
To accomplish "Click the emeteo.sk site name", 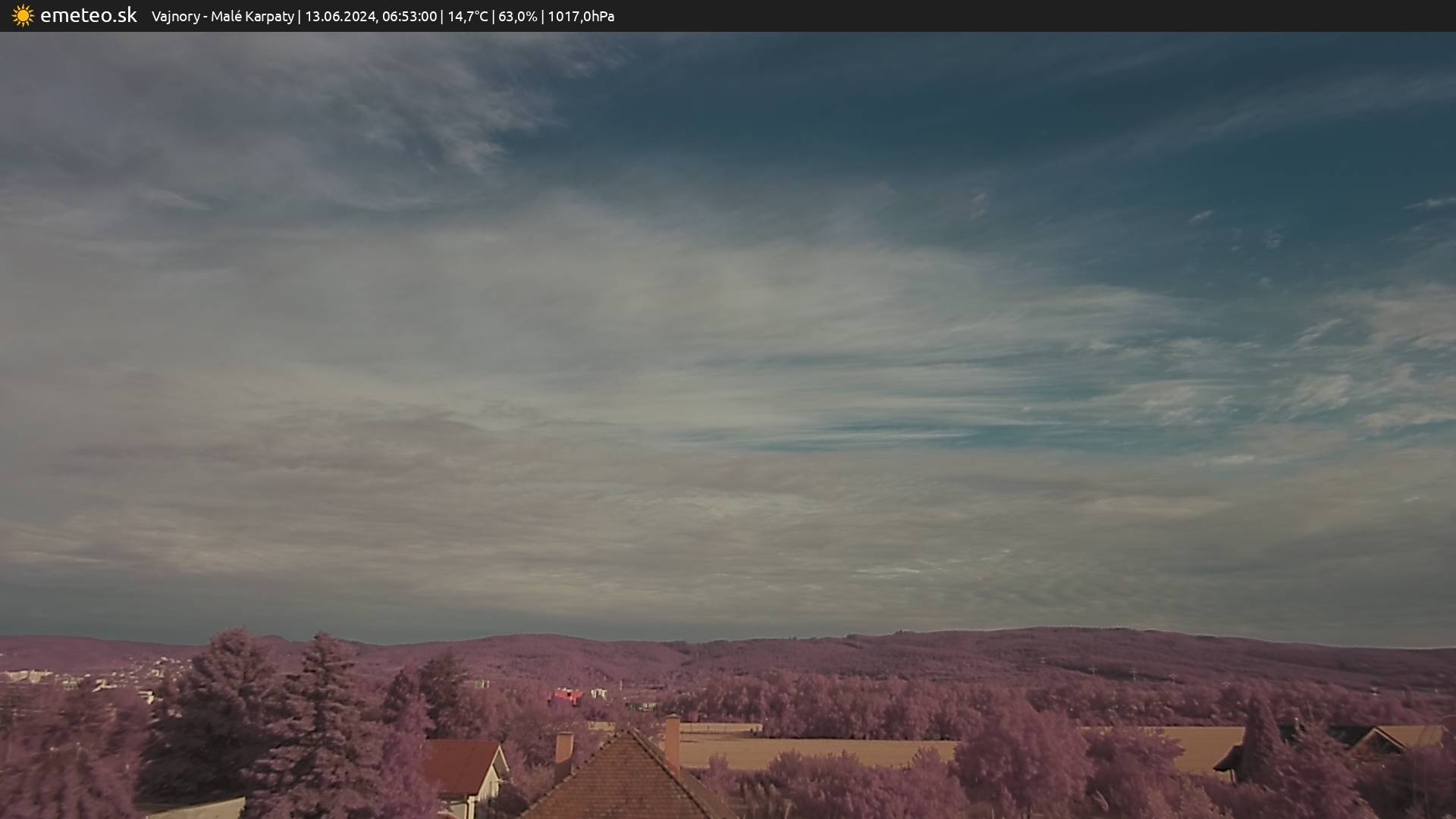I will coord(88,15).
